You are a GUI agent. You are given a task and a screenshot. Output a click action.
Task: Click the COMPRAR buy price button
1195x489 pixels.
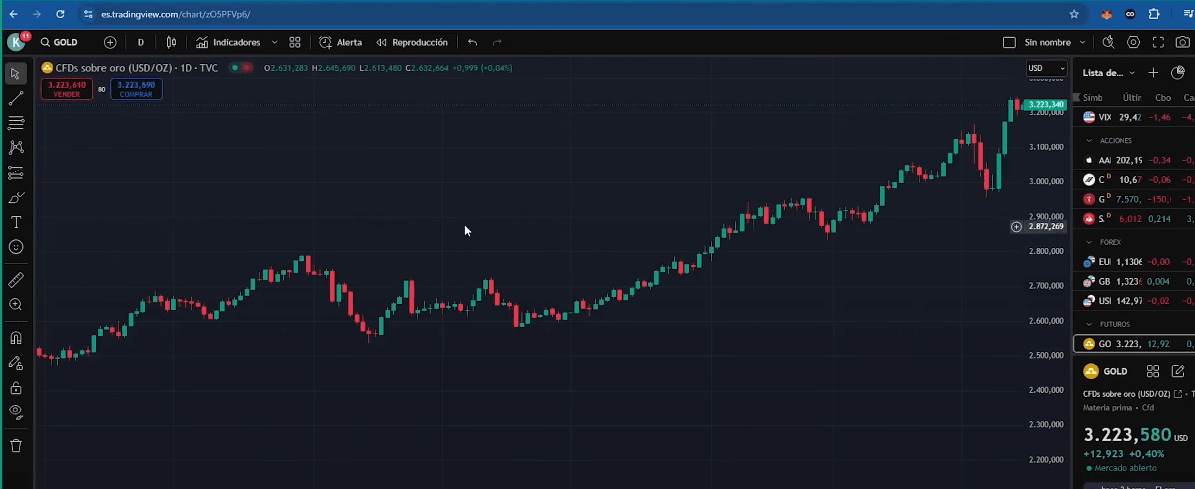tap(136, 89)
